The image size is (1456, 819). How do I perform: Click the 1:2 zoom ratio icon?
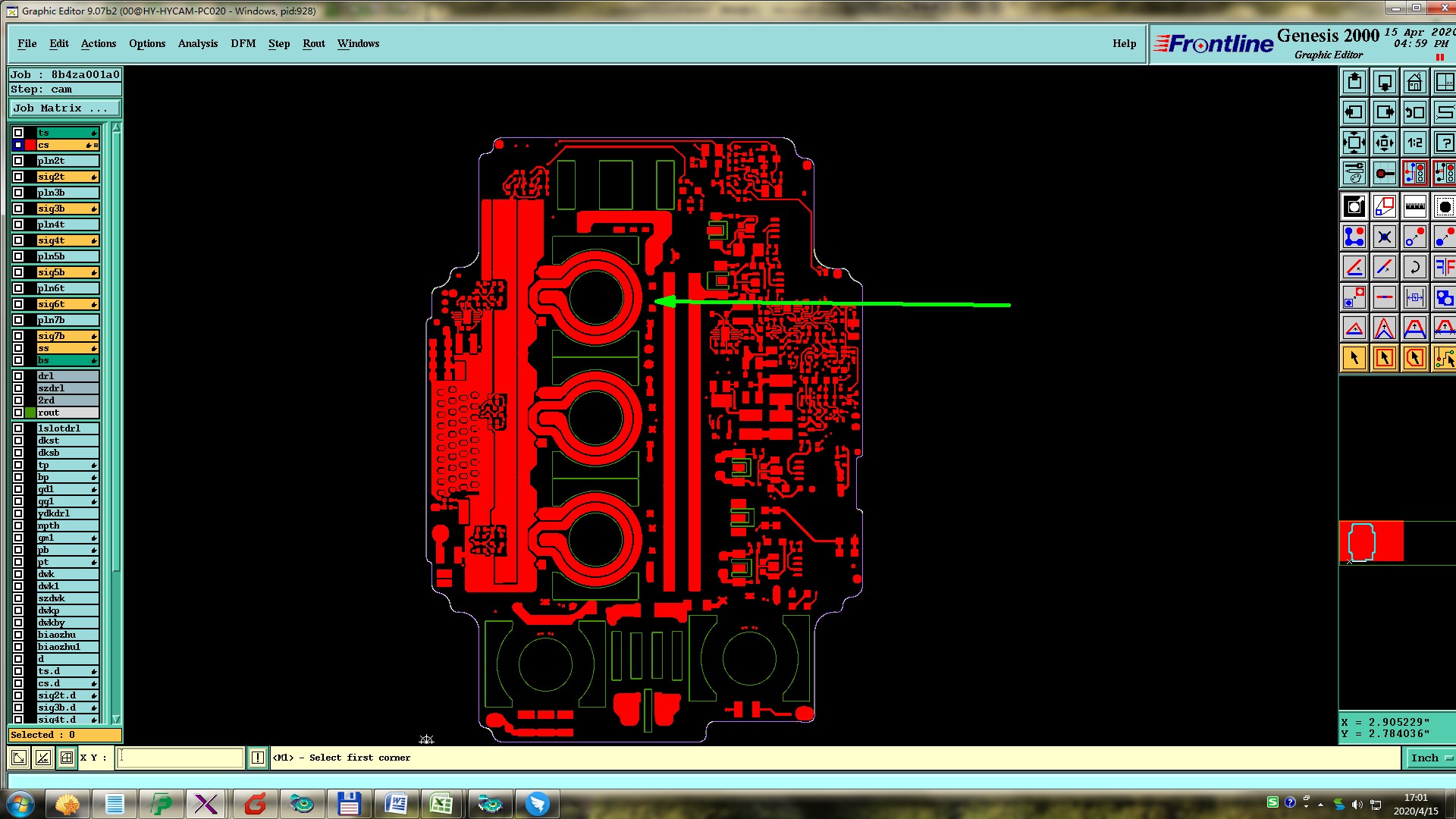click(1414, 143)
